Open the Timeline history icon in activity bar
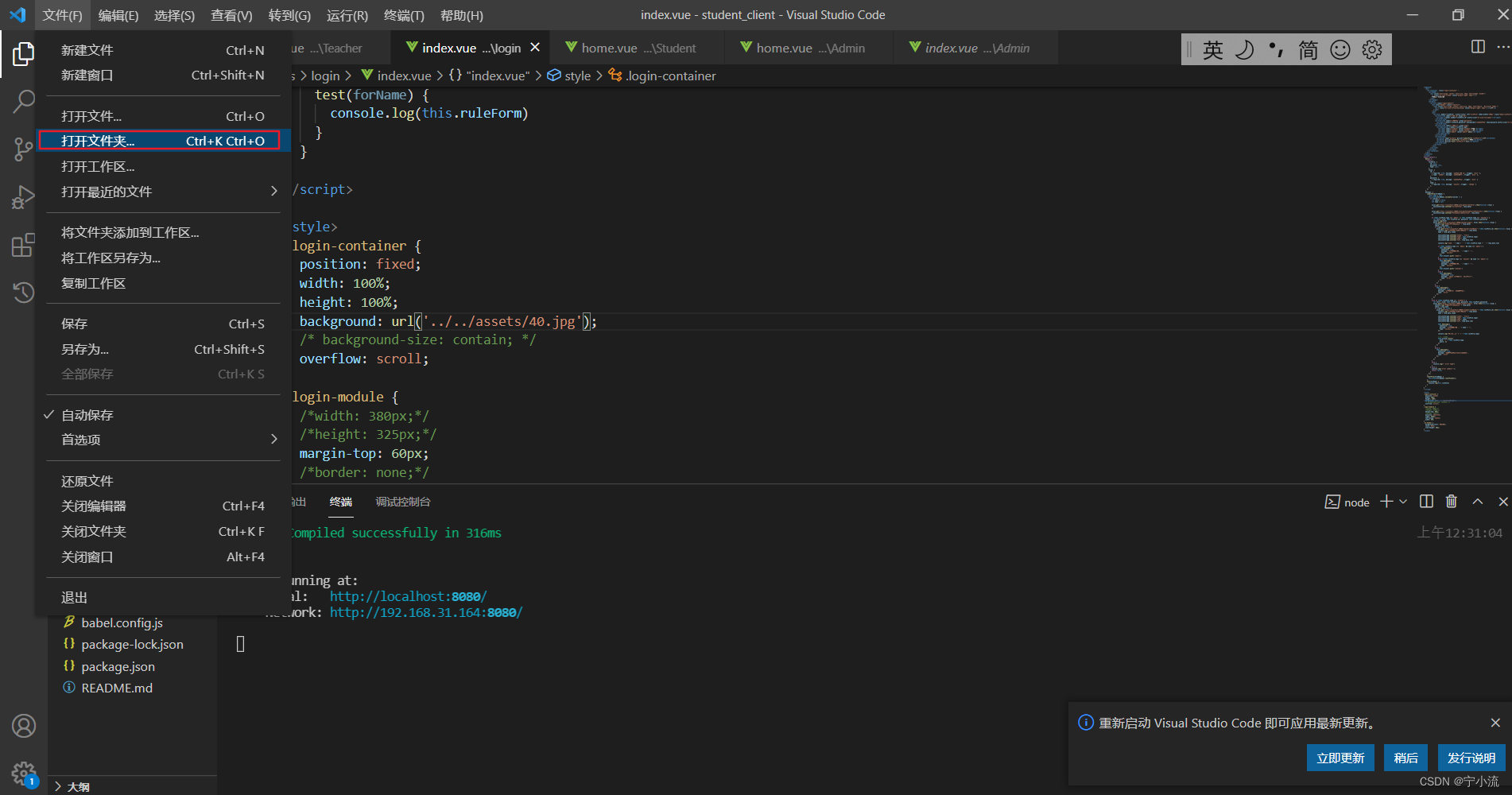The width and height of the screenshot is (1512, 795). tap(23, 292)
